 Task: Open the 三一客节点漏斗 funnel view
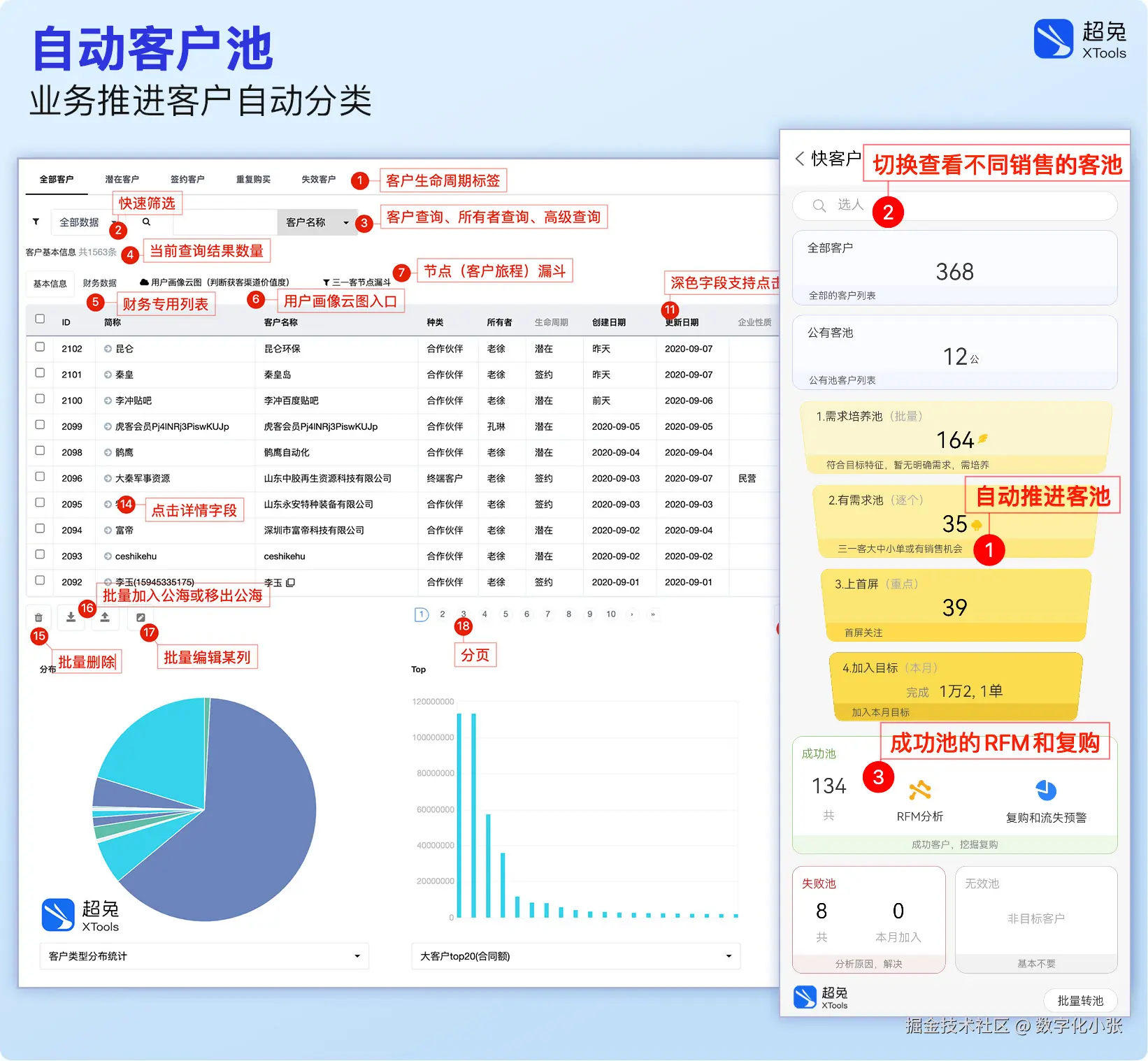[x=357, y=282]
